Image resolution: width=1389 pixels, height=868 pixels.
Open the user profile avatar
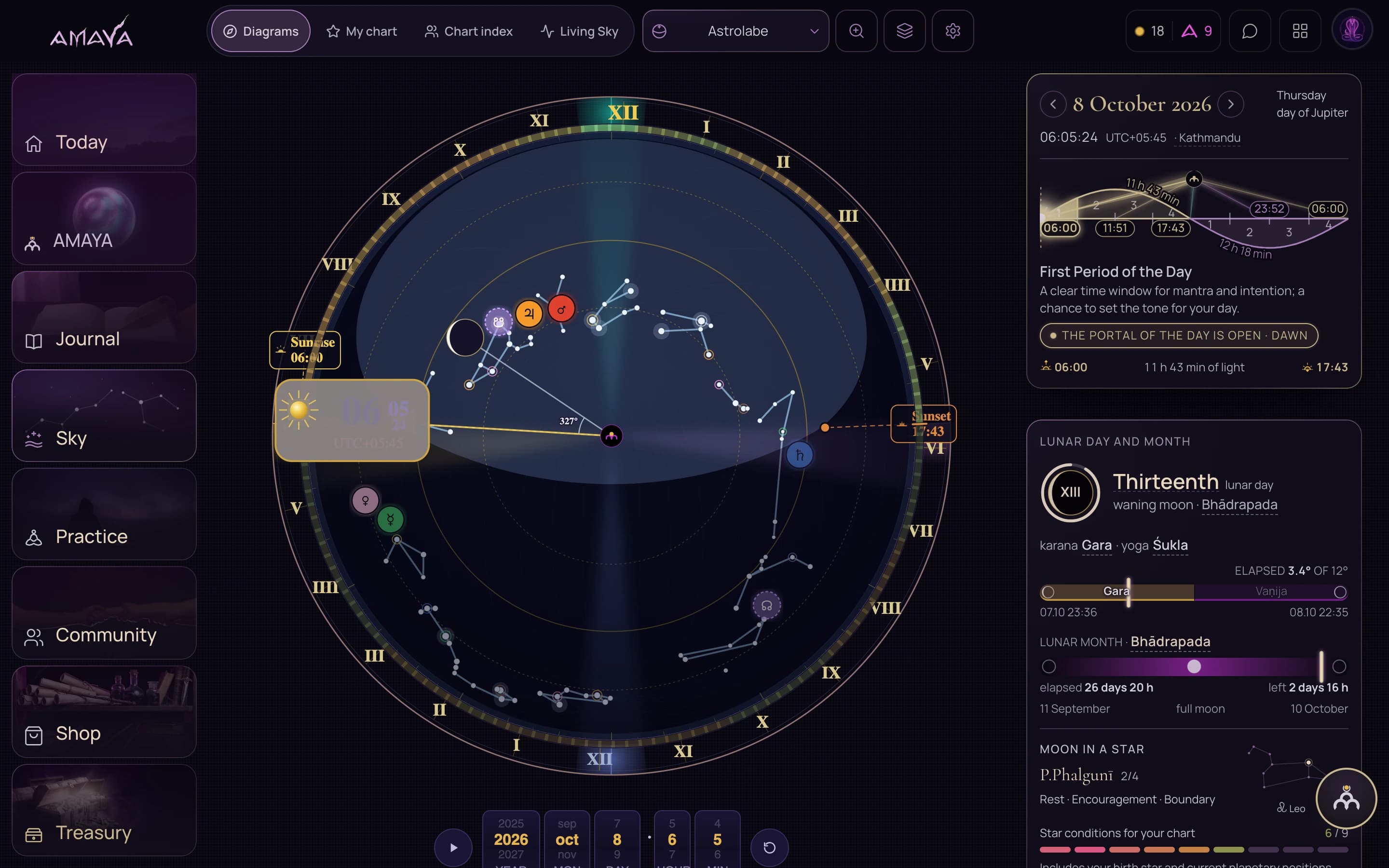pos(1352,30)
